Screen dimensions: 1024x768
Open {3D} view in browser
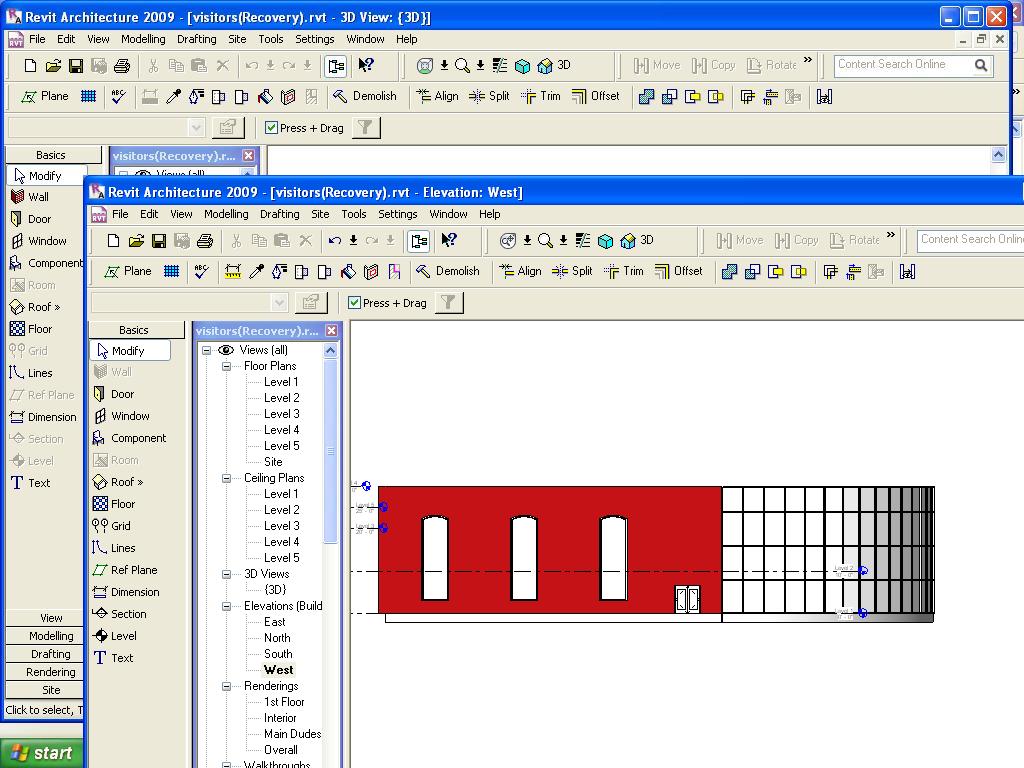(x=275, y=590)
